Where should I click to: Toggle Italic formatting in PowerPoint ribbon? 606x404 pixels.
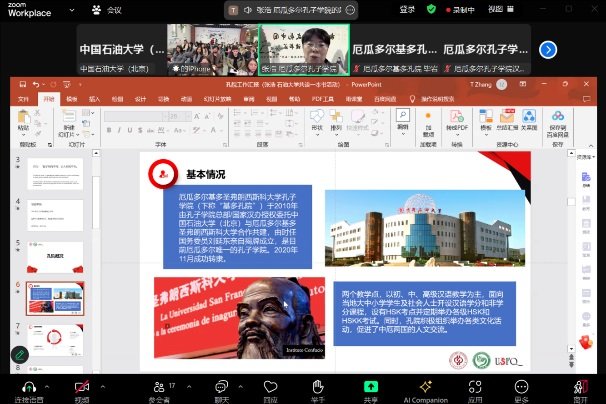point(119,130)
